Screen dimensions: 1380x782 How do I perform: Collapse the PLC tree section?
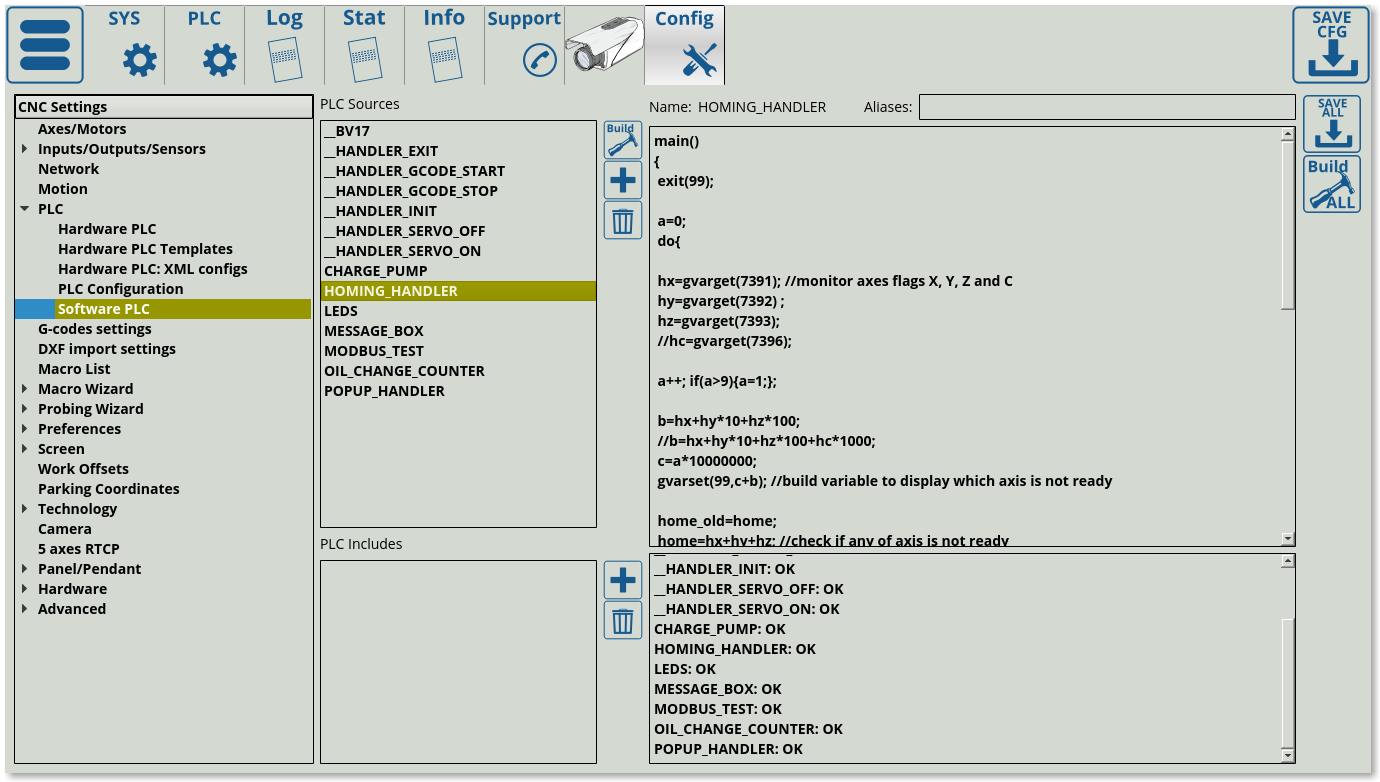coord(25,209)
